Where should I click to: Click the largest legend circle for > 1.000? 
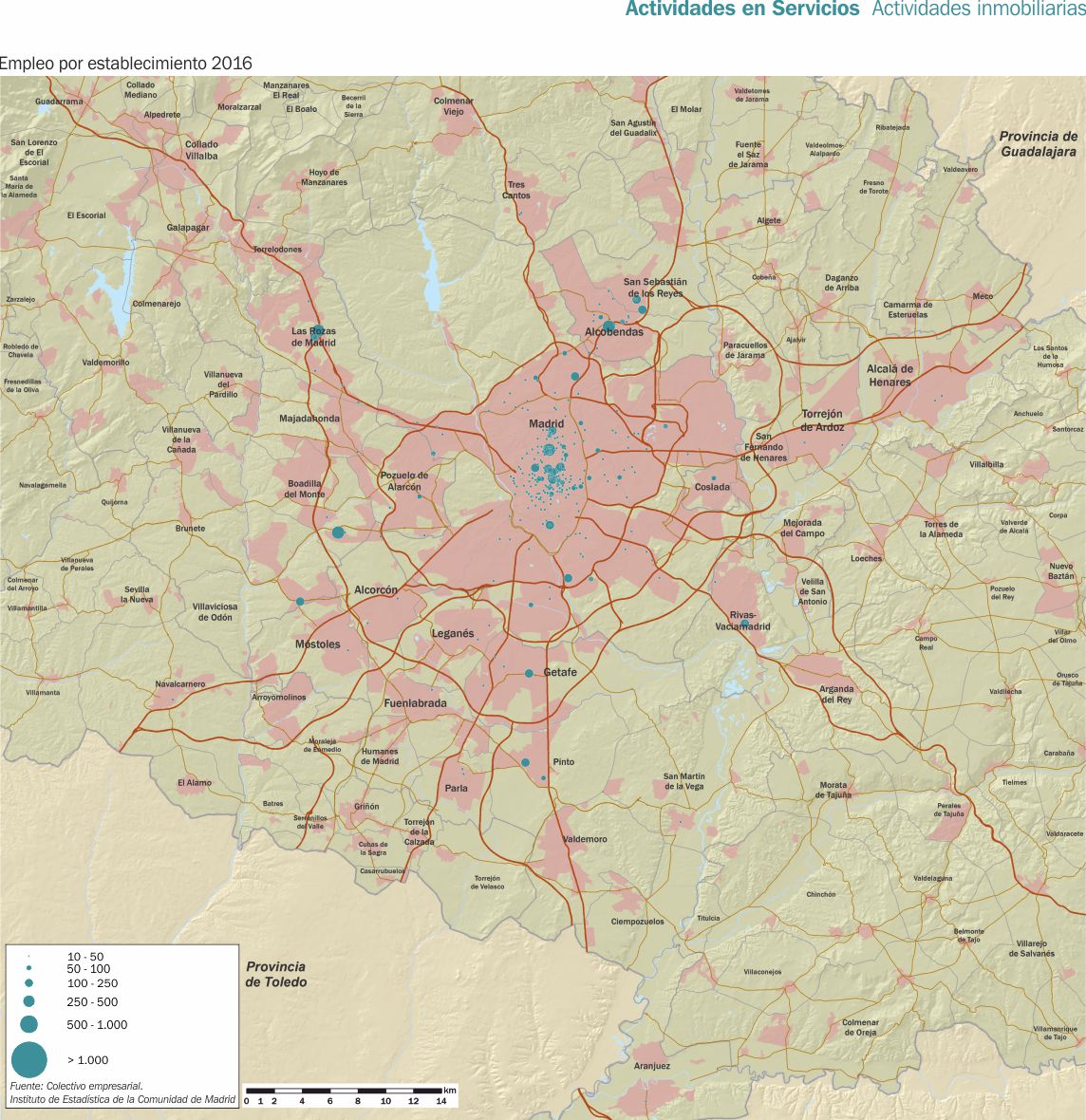coord(29,1059)
